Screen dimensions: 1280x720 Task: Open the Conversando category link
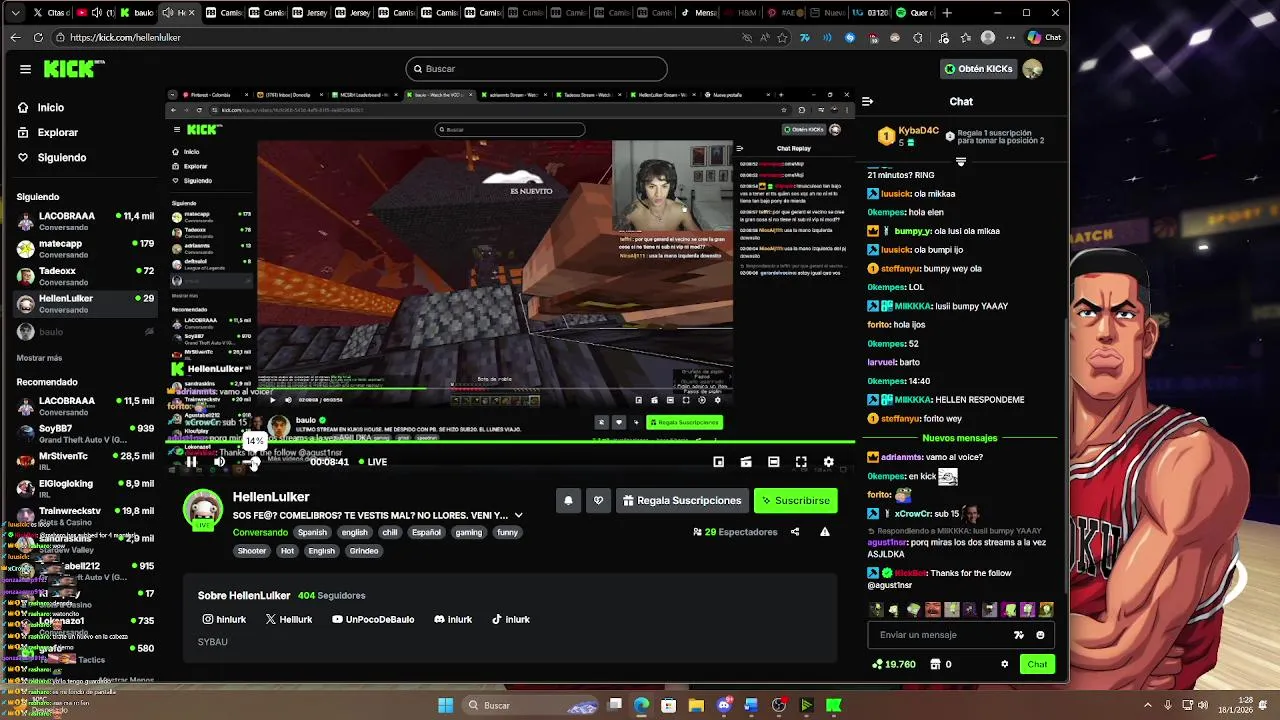(x=260, y=532)
